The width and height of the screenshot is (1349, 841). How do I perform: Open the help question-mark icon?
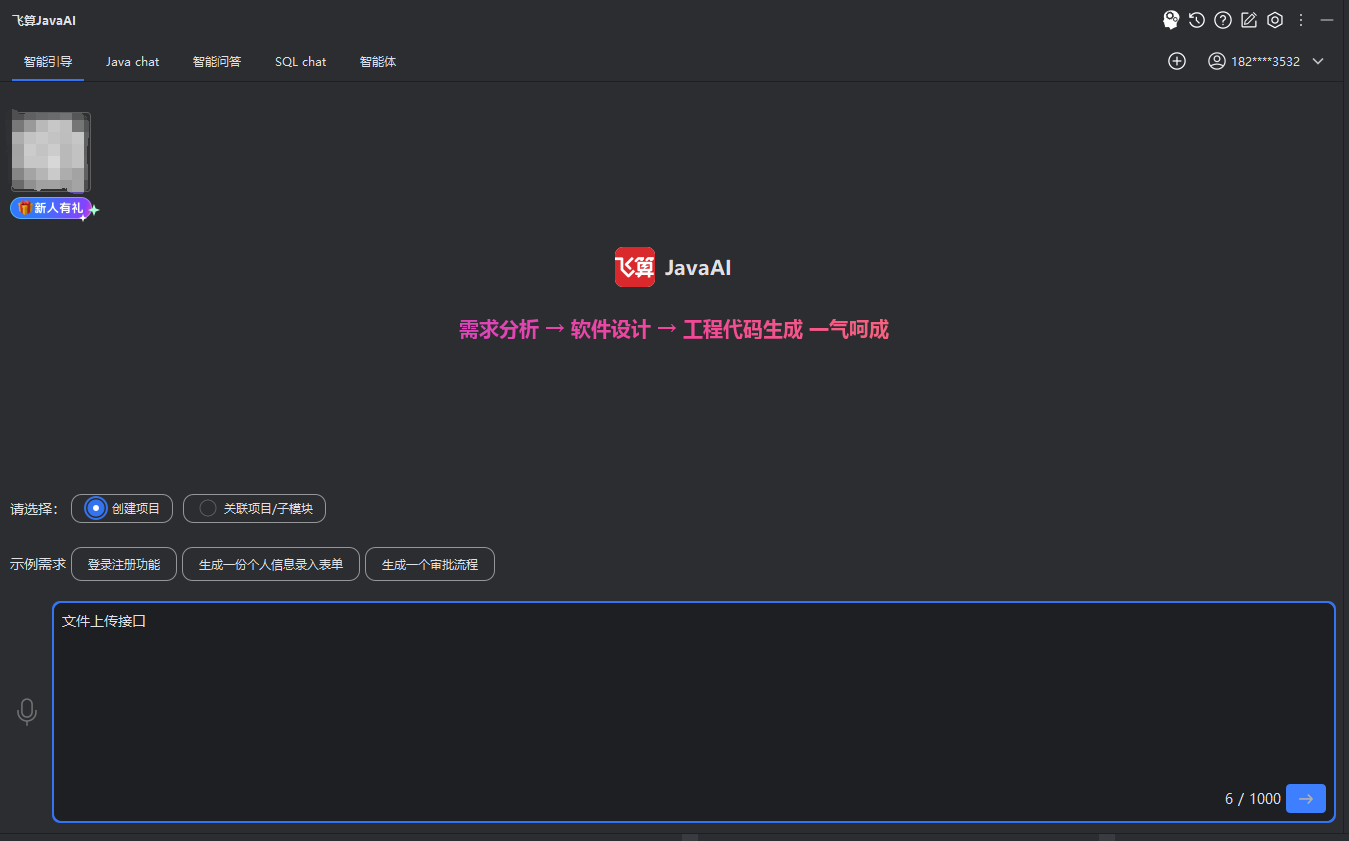click(1223, 20)
